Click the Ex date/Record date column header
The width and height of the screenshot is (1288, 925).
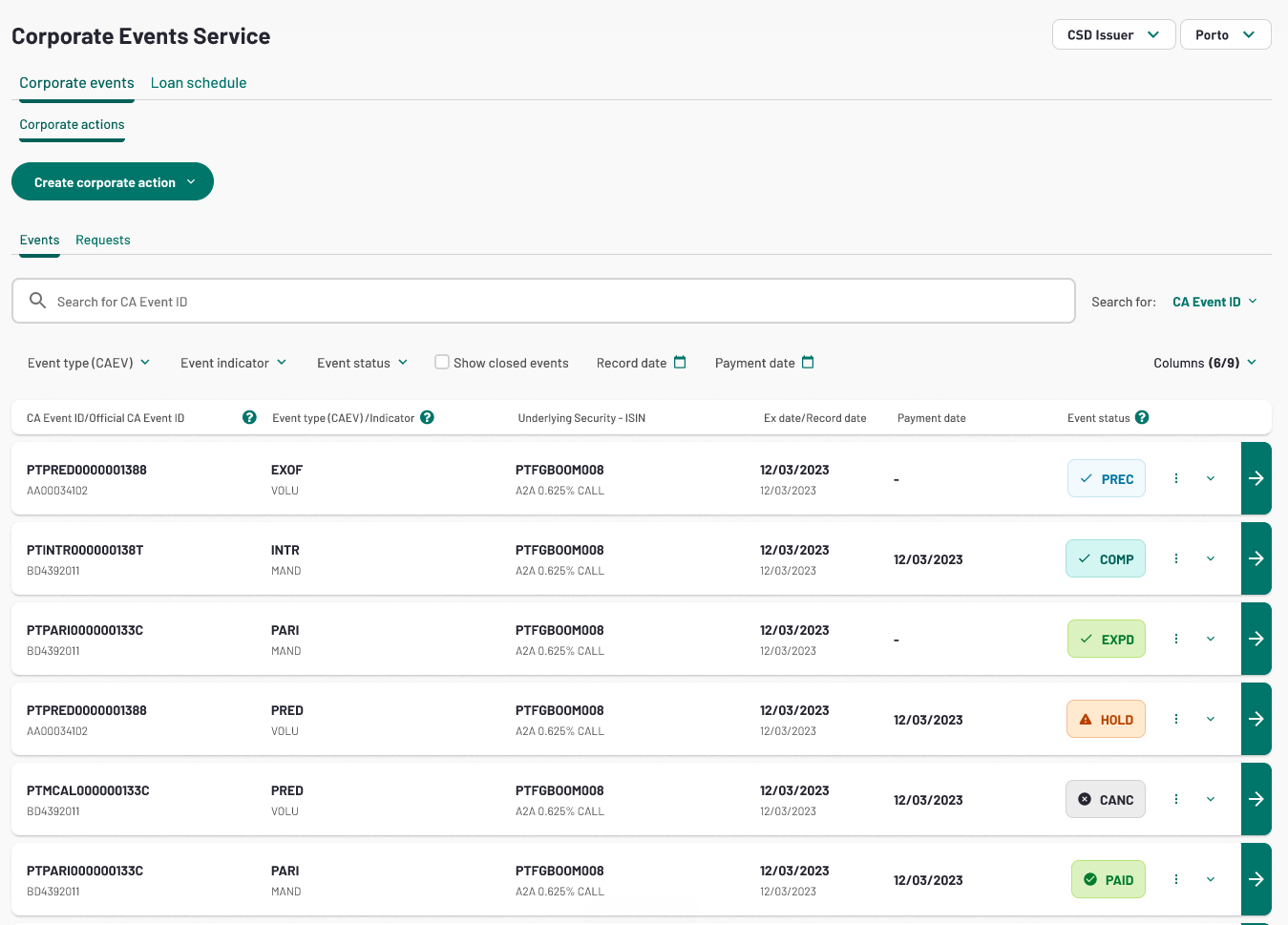(x=815, y=418)
